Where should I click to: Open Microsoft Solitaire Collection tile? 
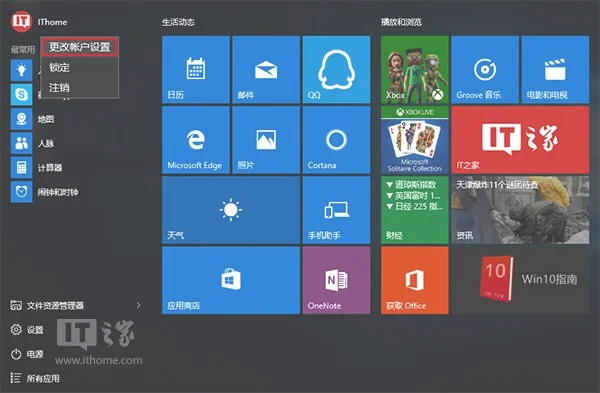(x=415, y=140)
